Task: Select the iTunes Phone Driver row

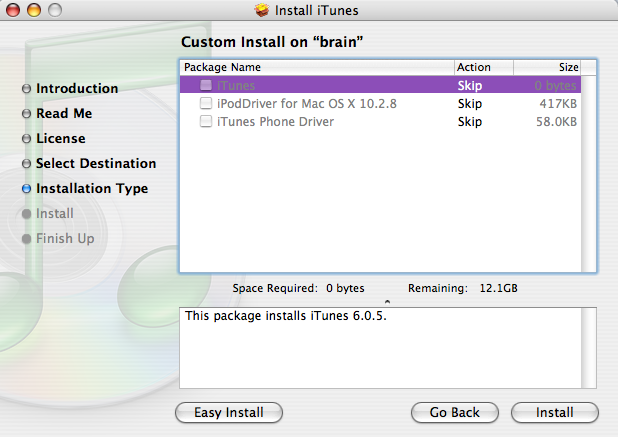Action: pos(380,122)
